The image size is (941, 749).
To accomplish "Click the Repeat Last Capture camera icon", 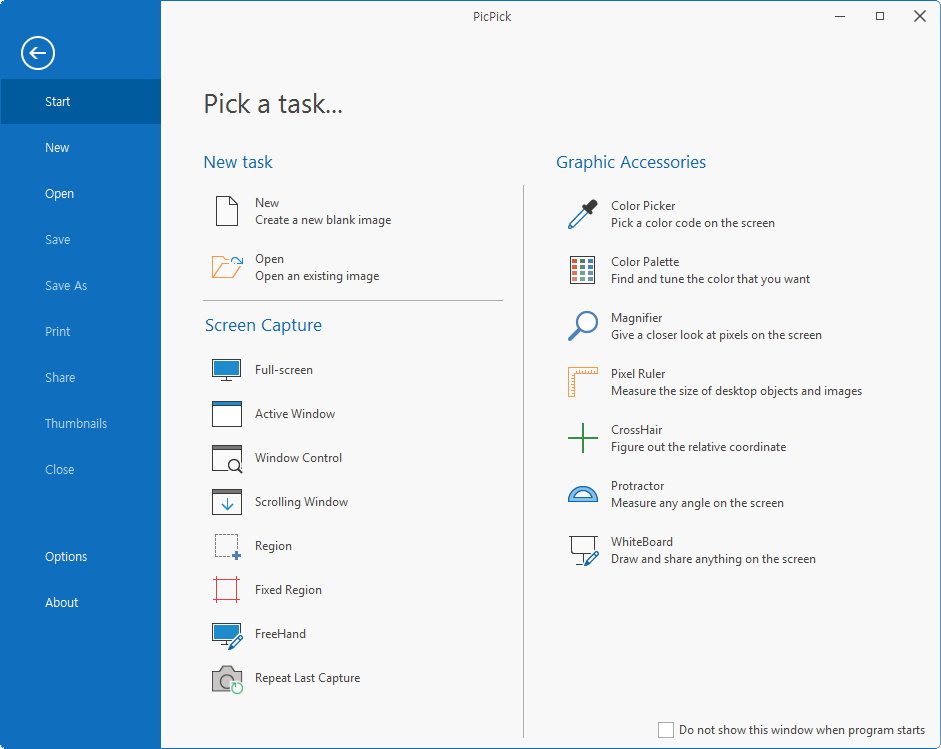I will 227,679.
